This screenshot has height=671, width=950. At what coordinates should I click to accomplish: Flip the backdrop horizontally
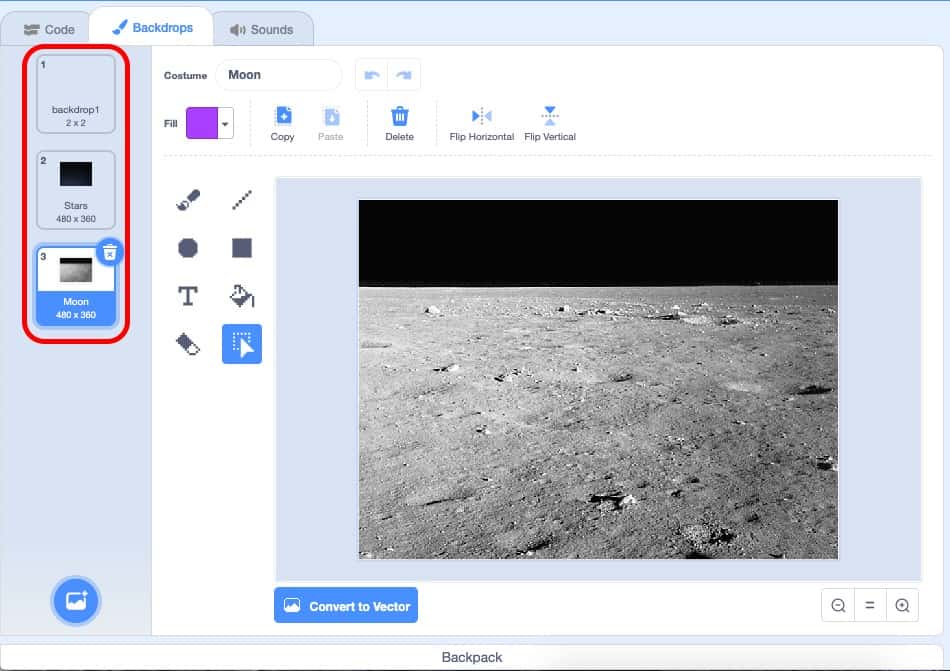pos(482,124)
